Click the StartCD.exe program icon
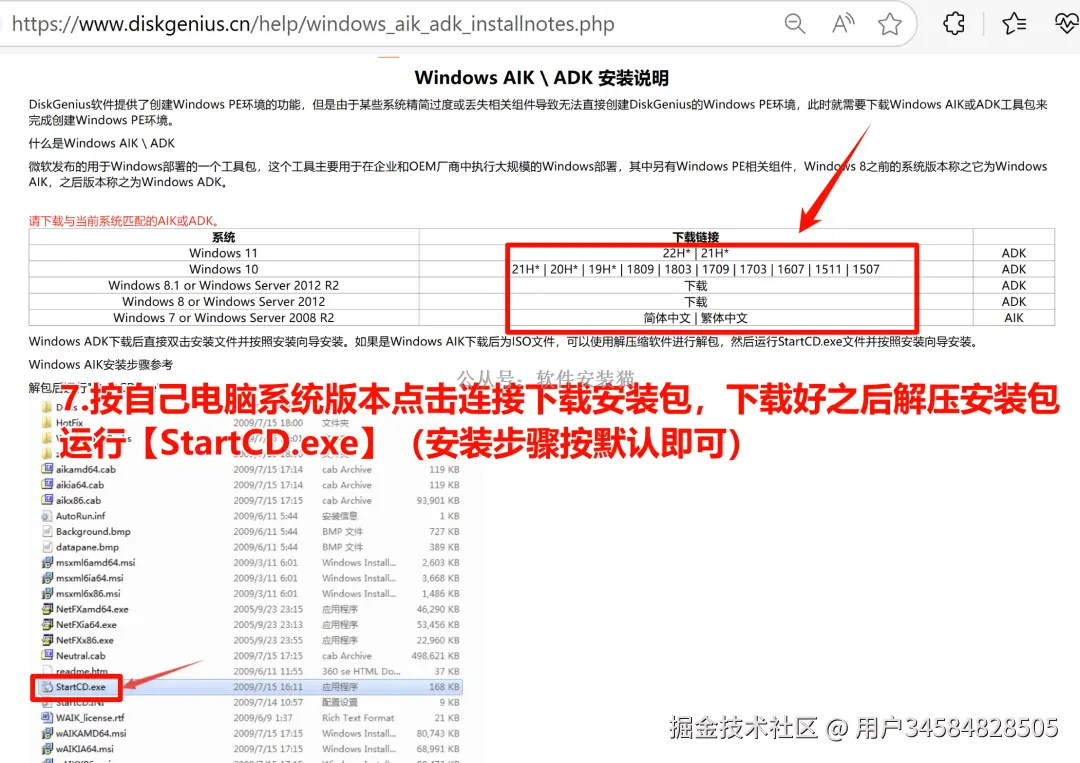This screenshot has width=1080, height=763. [x=47, y=687]
